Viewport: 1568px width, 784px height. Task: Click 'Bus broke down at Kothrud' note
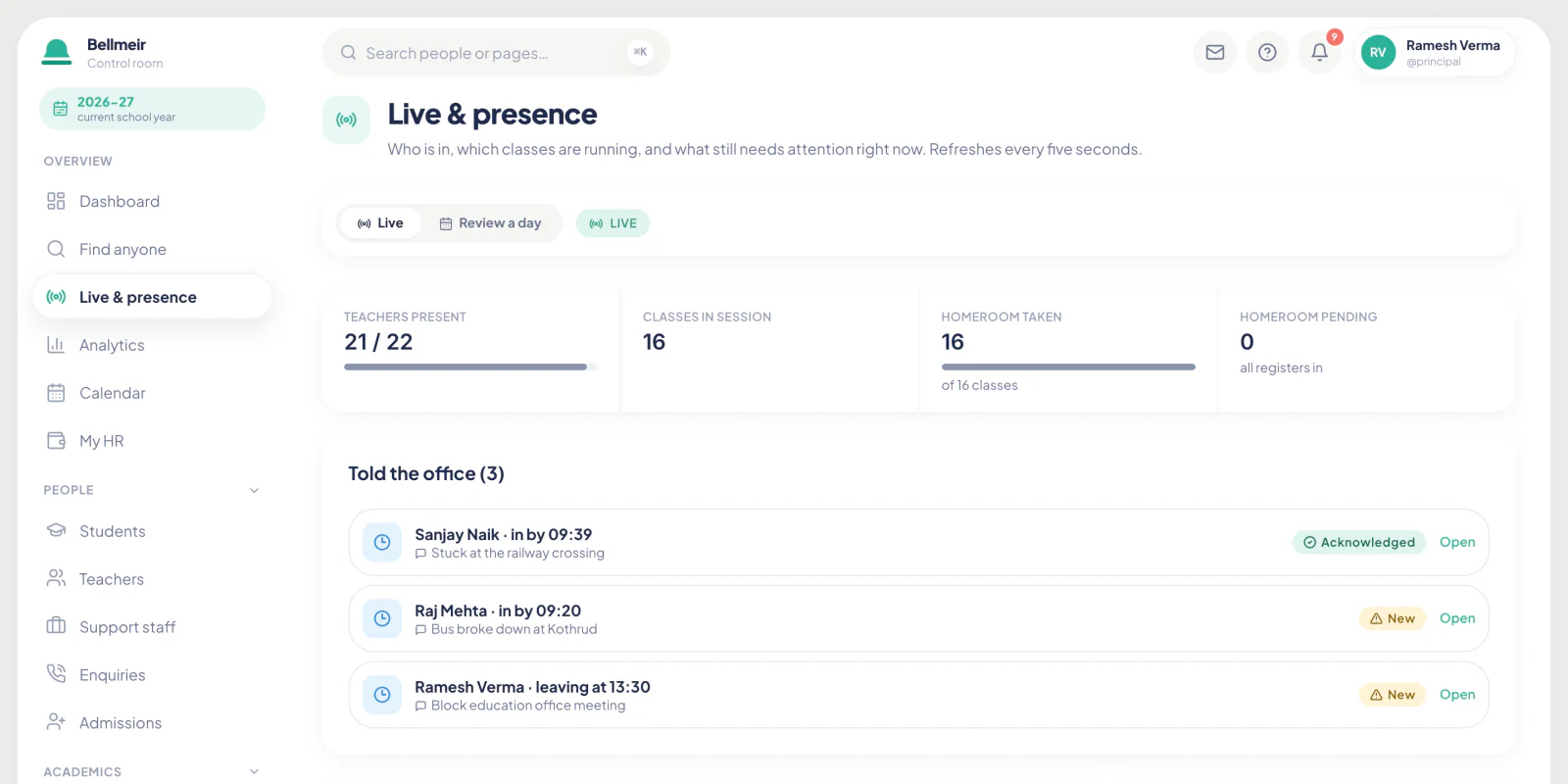(x=514, y=629)
